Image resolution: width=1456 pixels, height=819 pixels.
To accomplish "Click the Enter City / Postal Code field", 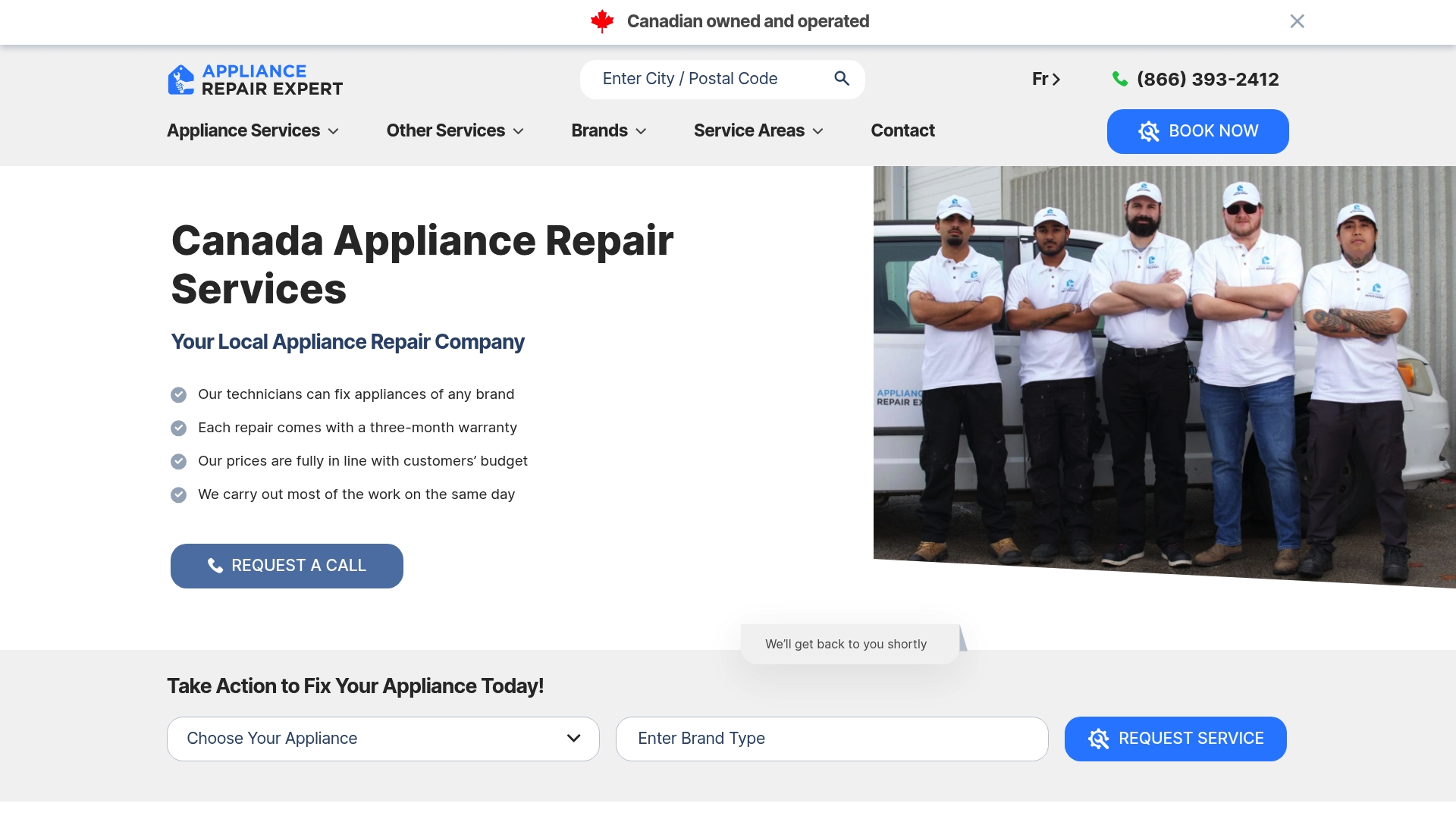I will [x=705, y=79].
